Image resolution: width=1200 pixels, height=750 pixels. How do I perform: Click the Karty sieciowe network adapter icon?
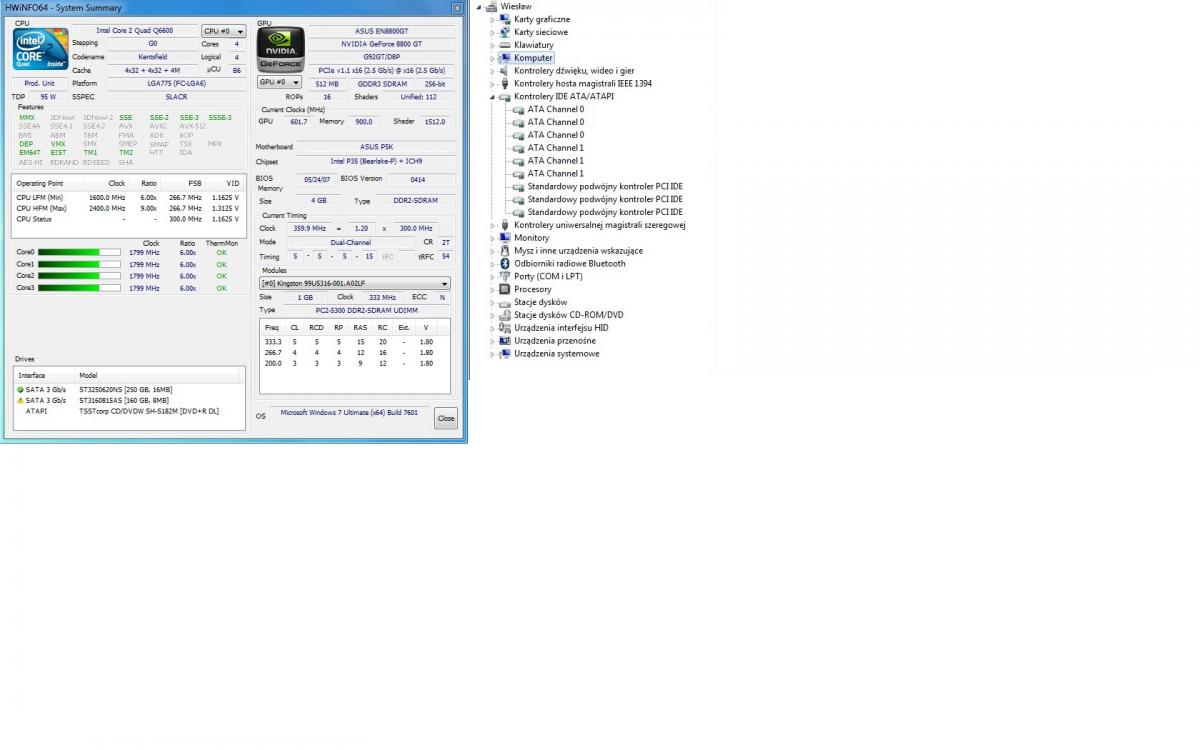tap(505, 32)
